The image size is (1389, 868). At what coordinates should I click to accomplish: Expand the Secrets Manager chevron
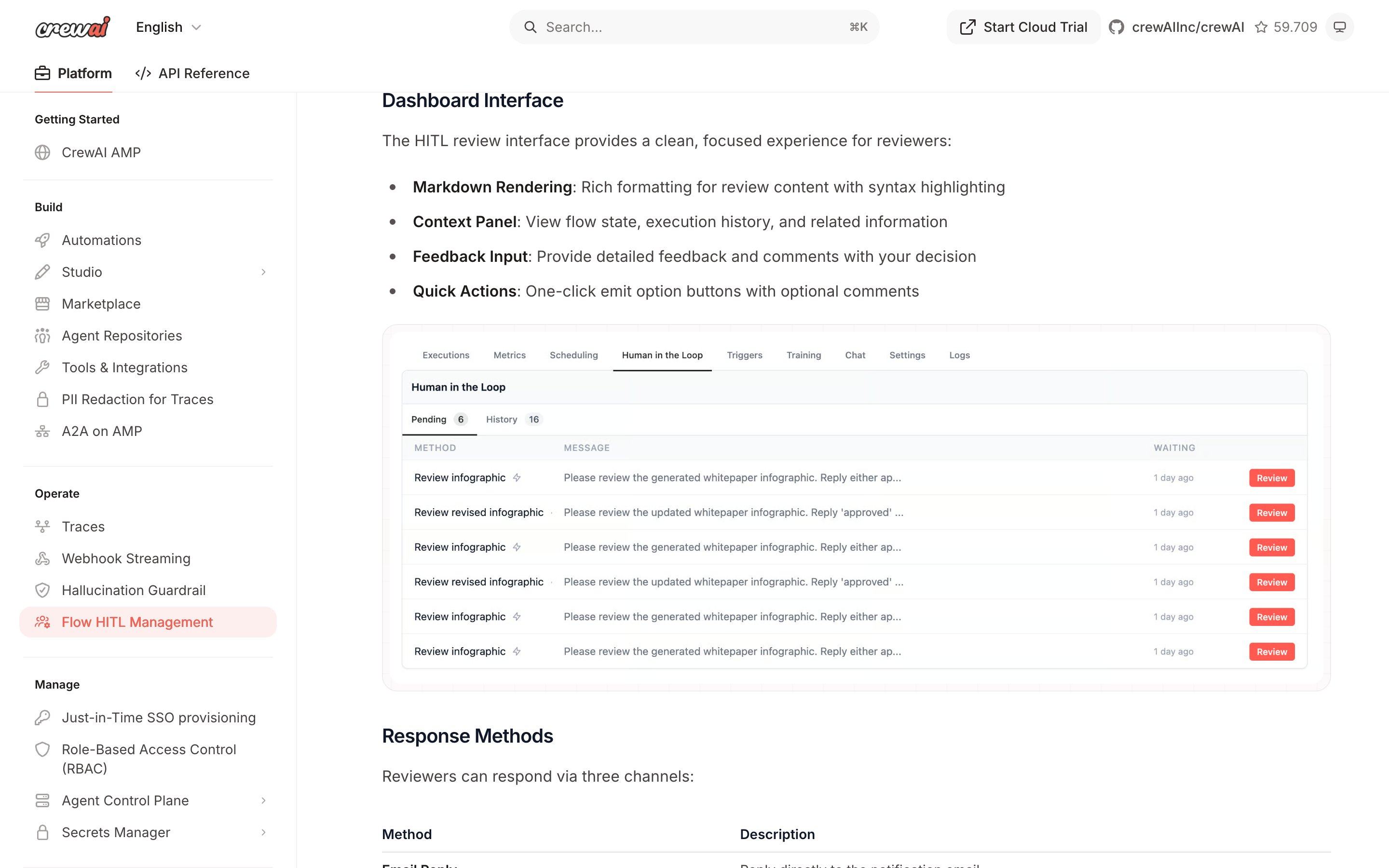pyautogui.click(x=263, y=832)
